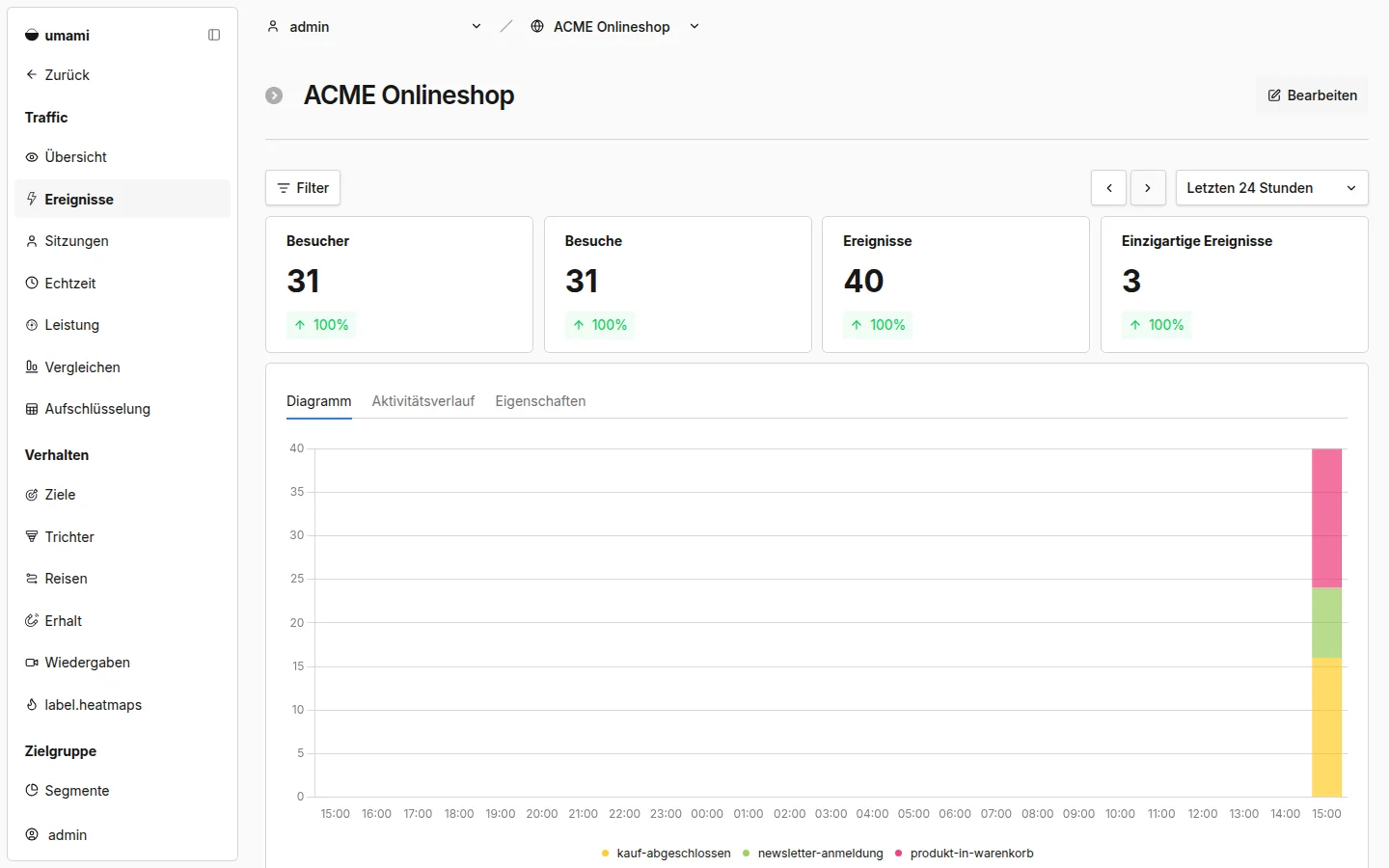
Task: Click the person icon in top admin selector
Action: pos(273,26)
